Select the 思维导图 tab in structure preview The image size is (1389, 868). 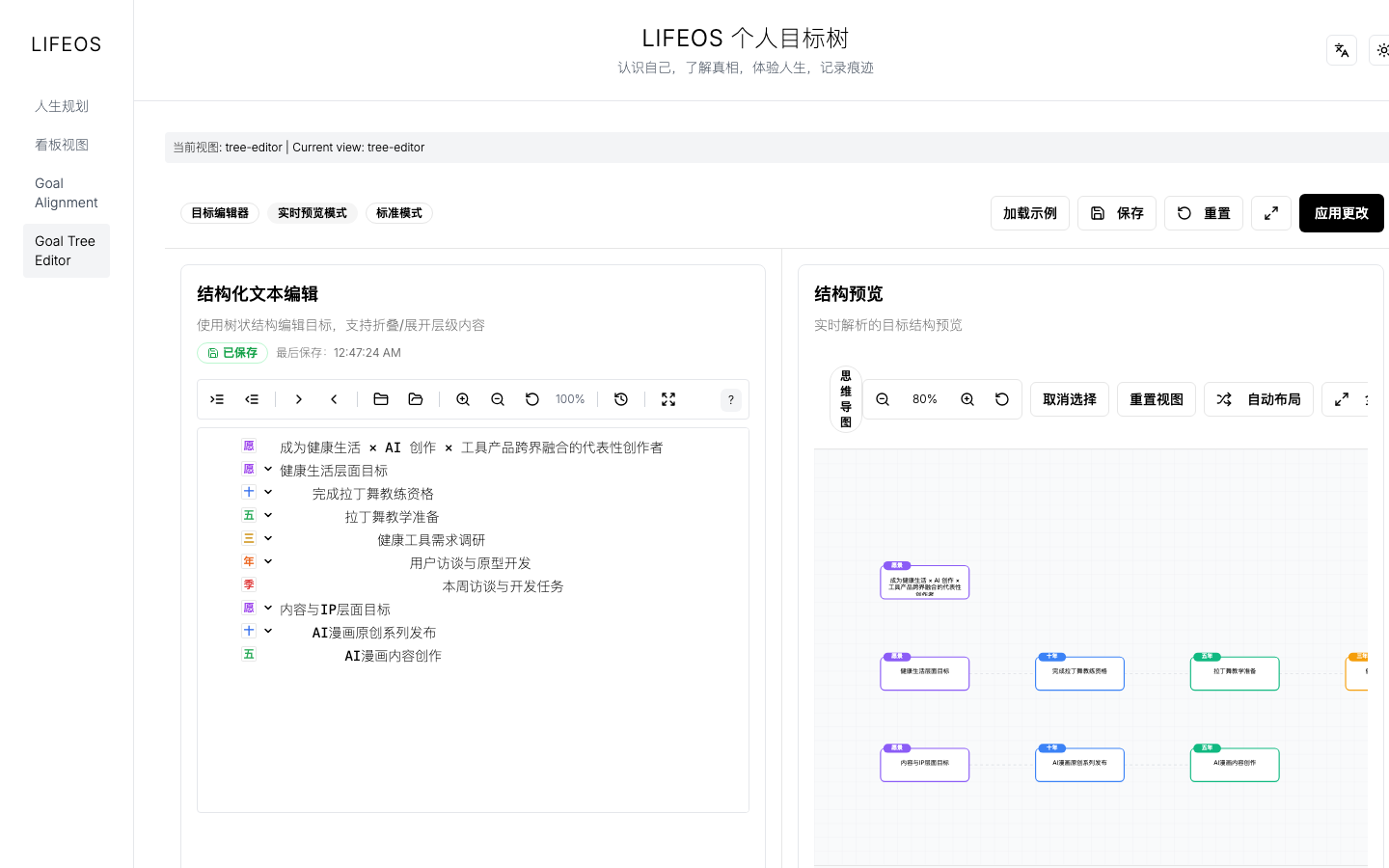pyautogui.click(x=845, y=398)
